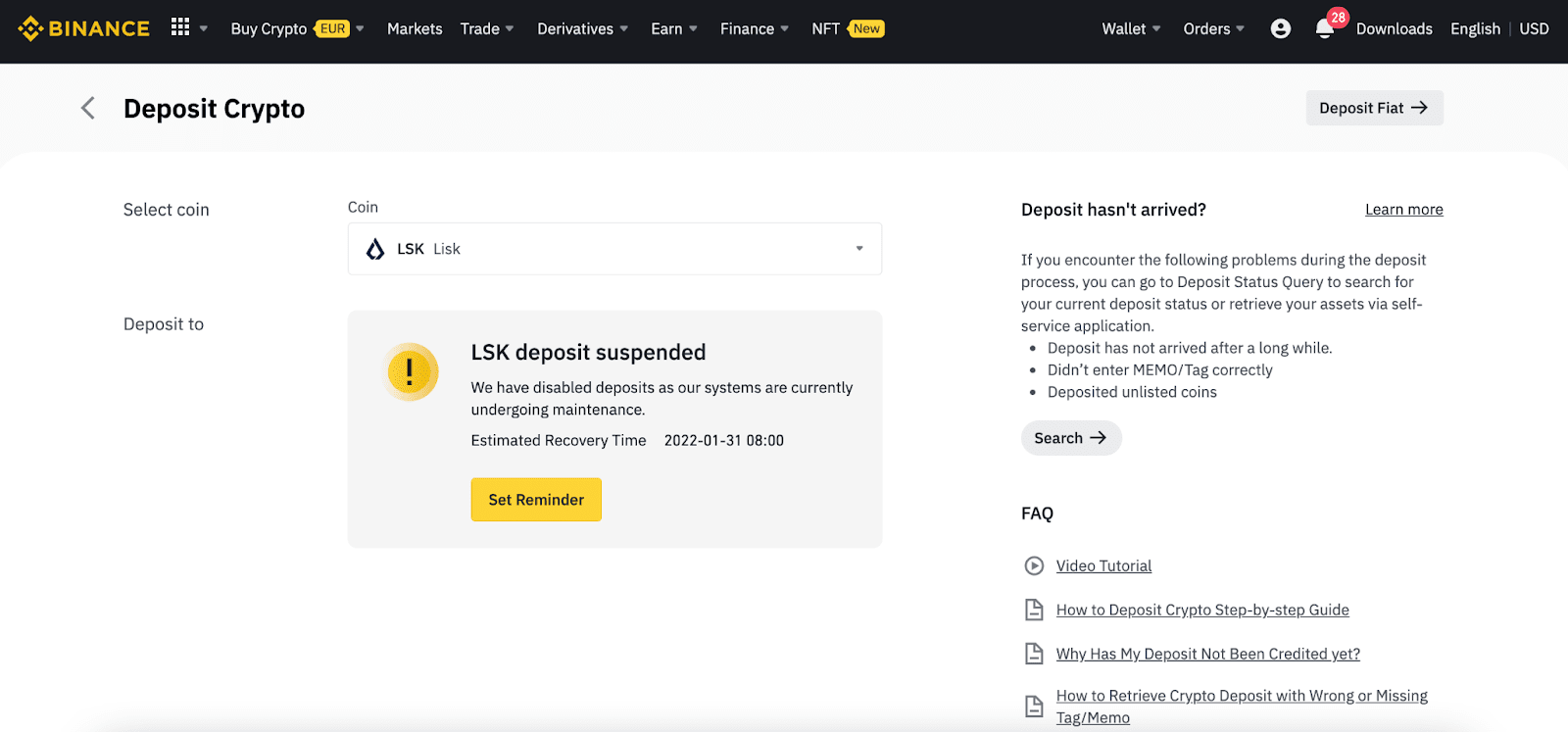The image size is (1568, 732).
Task: Open the Buy Crypto EUR dropdown
Action: pos(297,28)
